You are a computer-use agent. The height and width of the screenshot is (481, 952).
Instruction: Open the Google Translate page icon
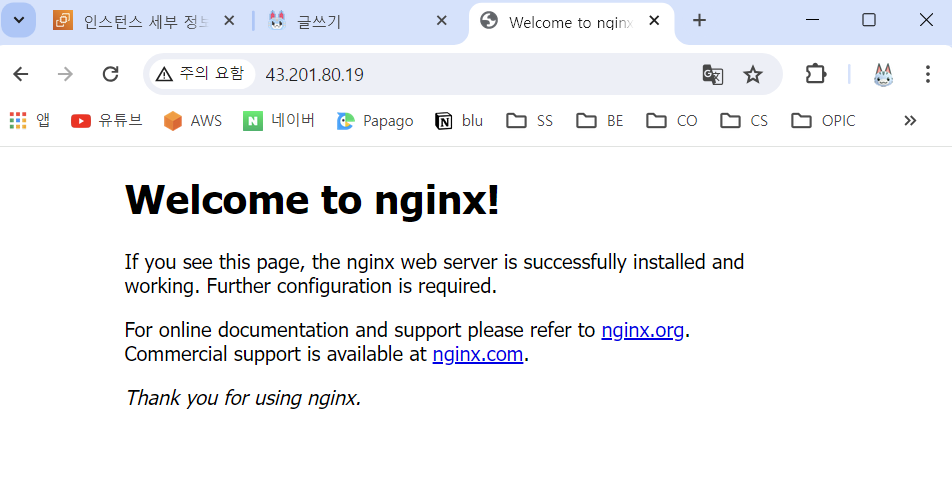(x=712, y=75)
